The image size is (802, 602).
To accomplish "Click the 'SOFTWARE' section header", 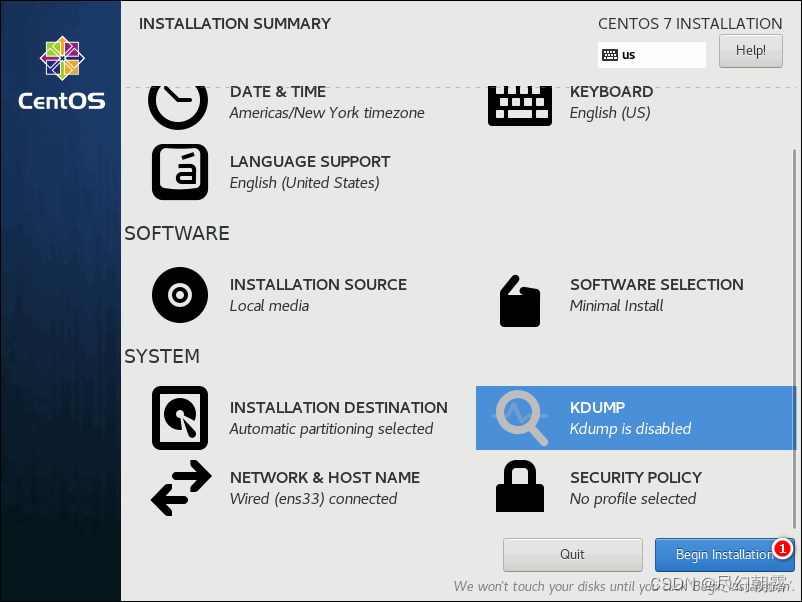I will pos(177,233).
